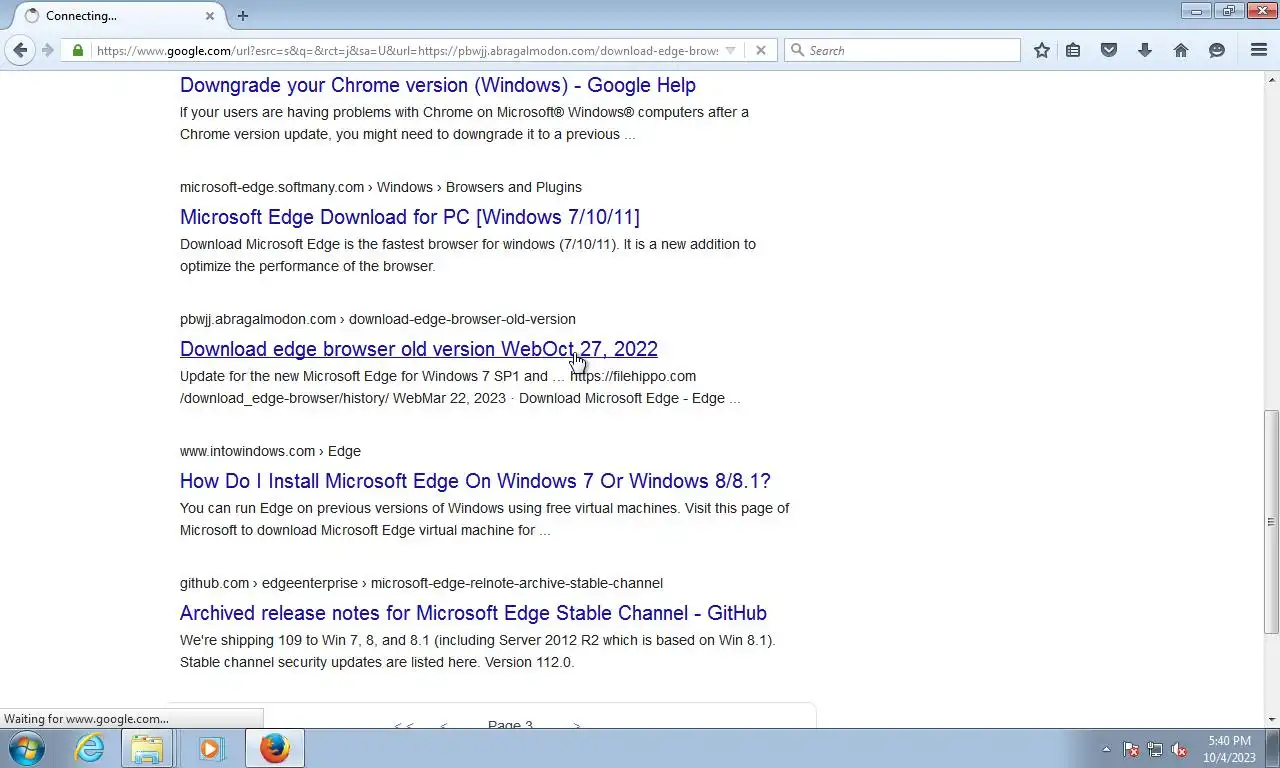Minimize the Firefox window
This screenshot has height=768, width=1280.
1196,10
